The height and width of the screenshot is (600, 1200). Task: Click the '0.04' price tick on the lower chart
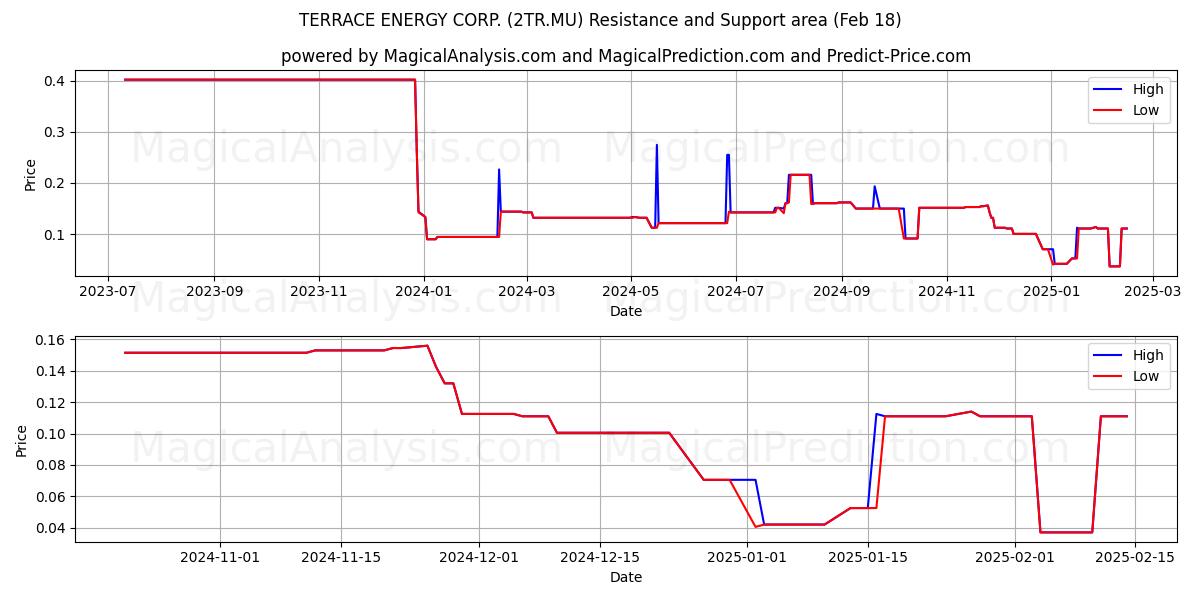pyautogui.click(x=52, y=528)
